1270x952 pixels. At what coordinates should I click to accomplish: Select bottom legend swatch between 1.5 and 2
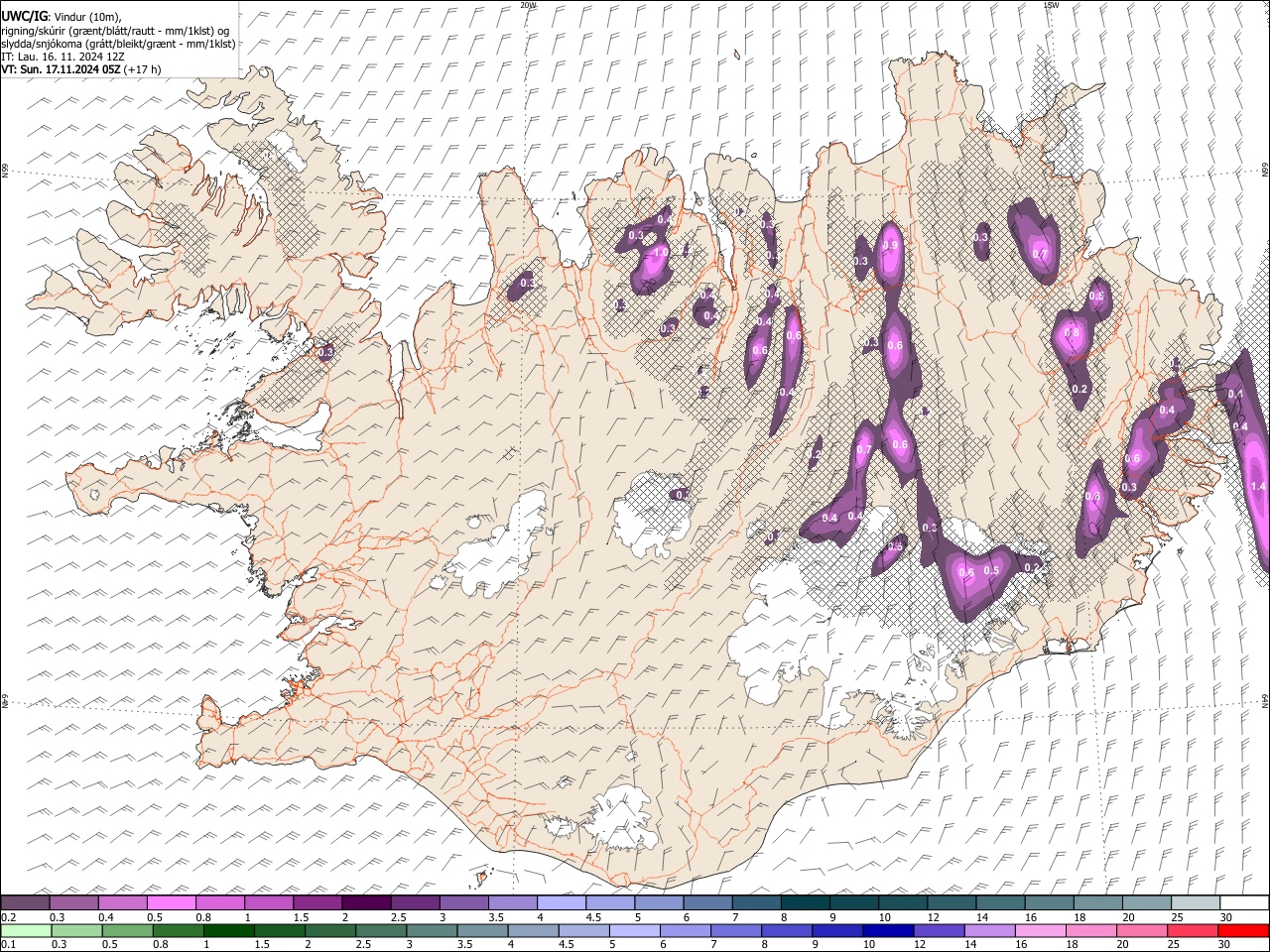[x=280, y=930]
